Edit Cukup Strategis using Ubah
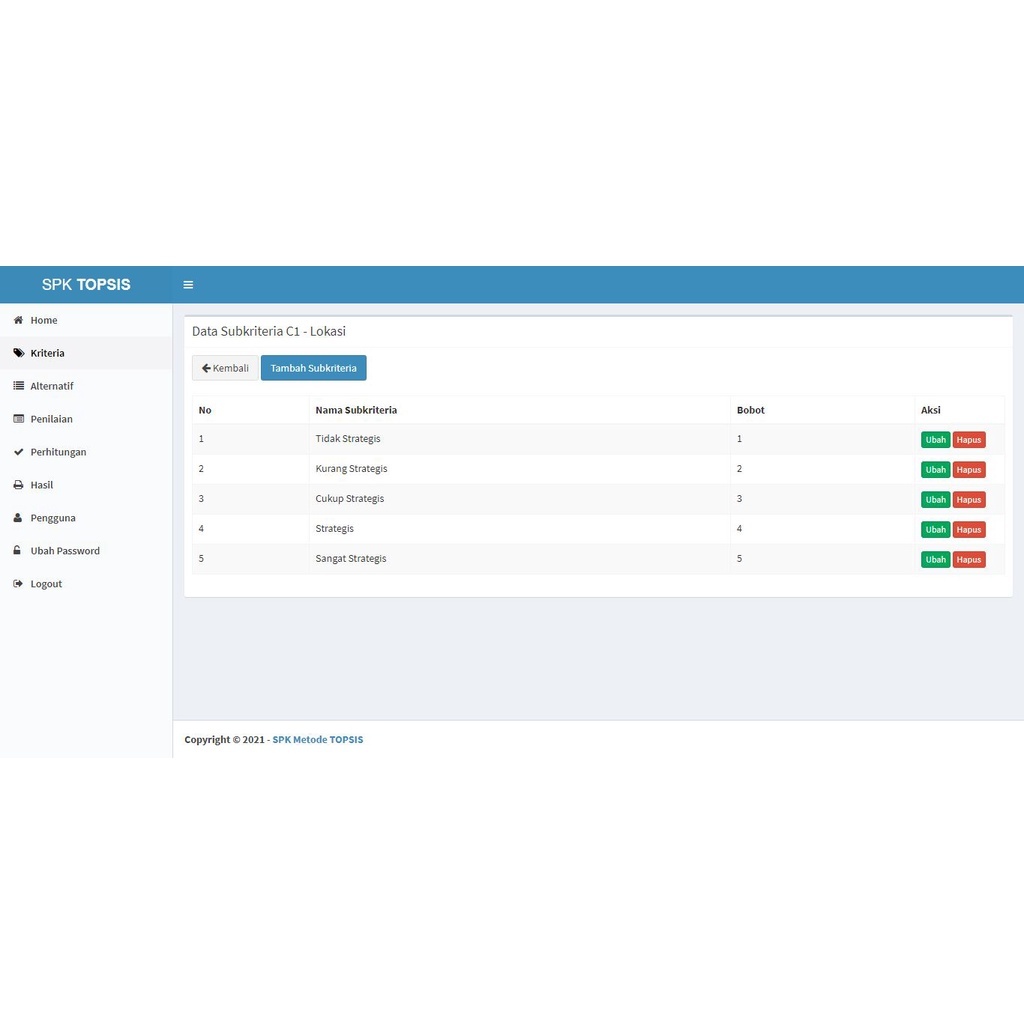This screenshot has height=1024, width=1024. click(x=935, y=500)
